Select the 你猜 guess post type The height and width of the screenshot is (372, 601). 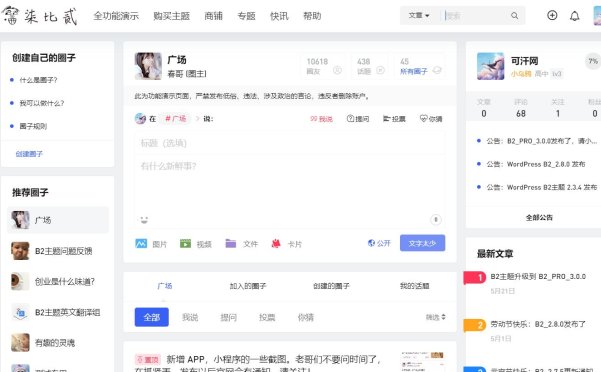click(x=431, y=119)
